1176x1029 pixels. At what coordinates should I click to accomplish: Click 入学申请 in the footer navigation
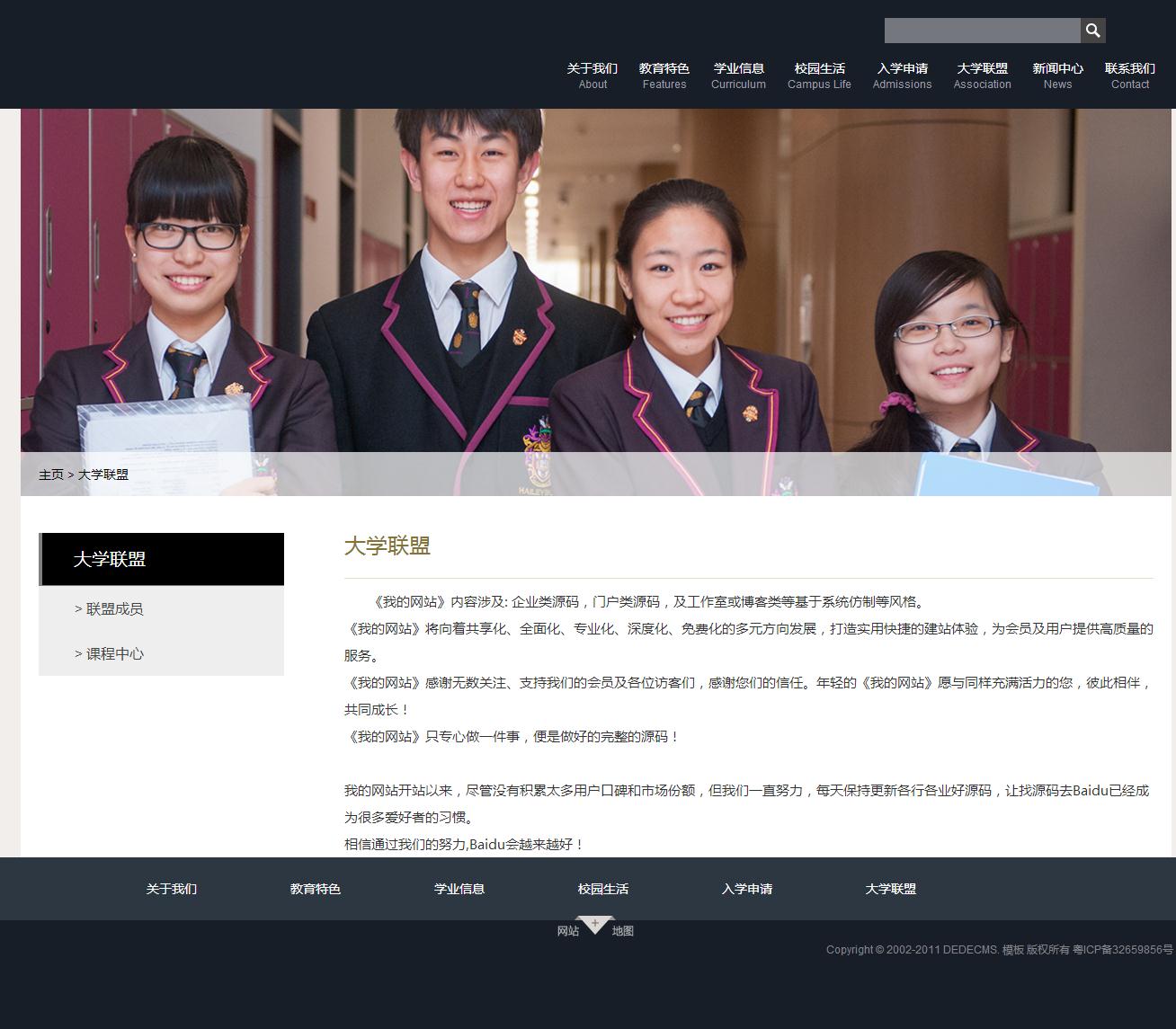[x=747, y=889]
